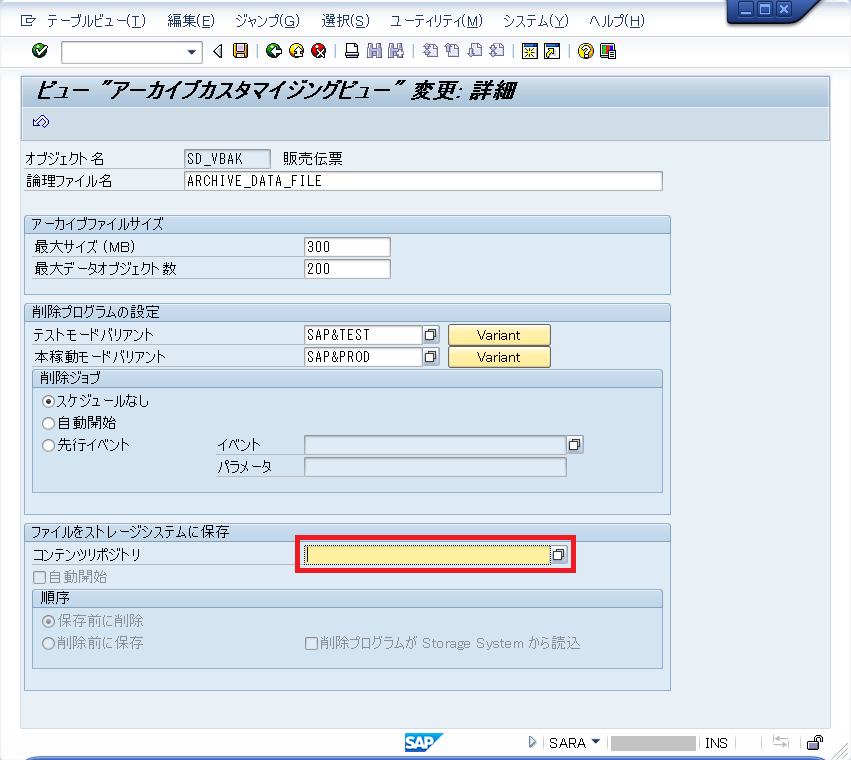Go back using the green arrow icon
Screen dimensions: 851x760
(x=274, y=51)
